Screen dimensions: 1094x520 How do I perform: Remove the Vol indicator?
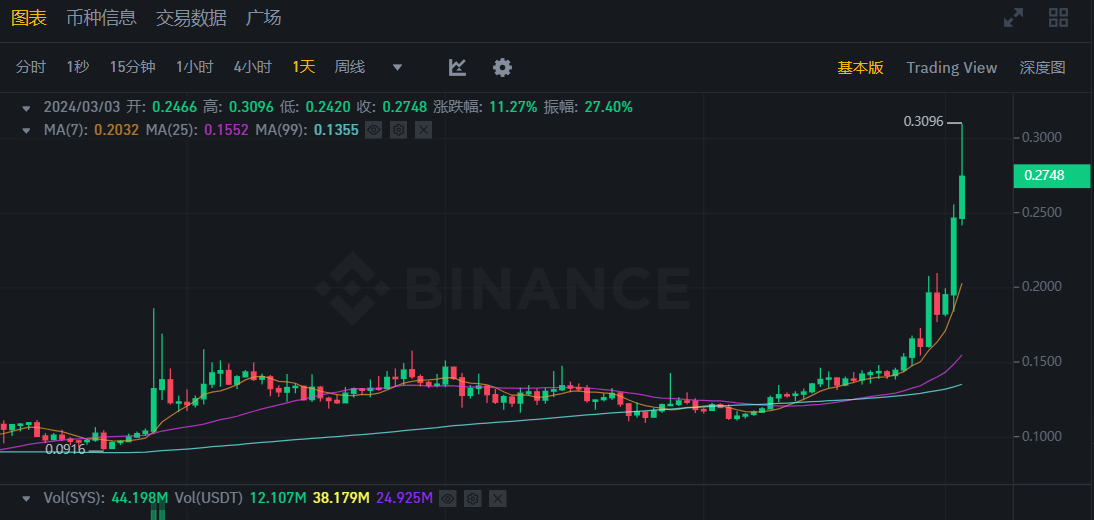coord(498,498)
